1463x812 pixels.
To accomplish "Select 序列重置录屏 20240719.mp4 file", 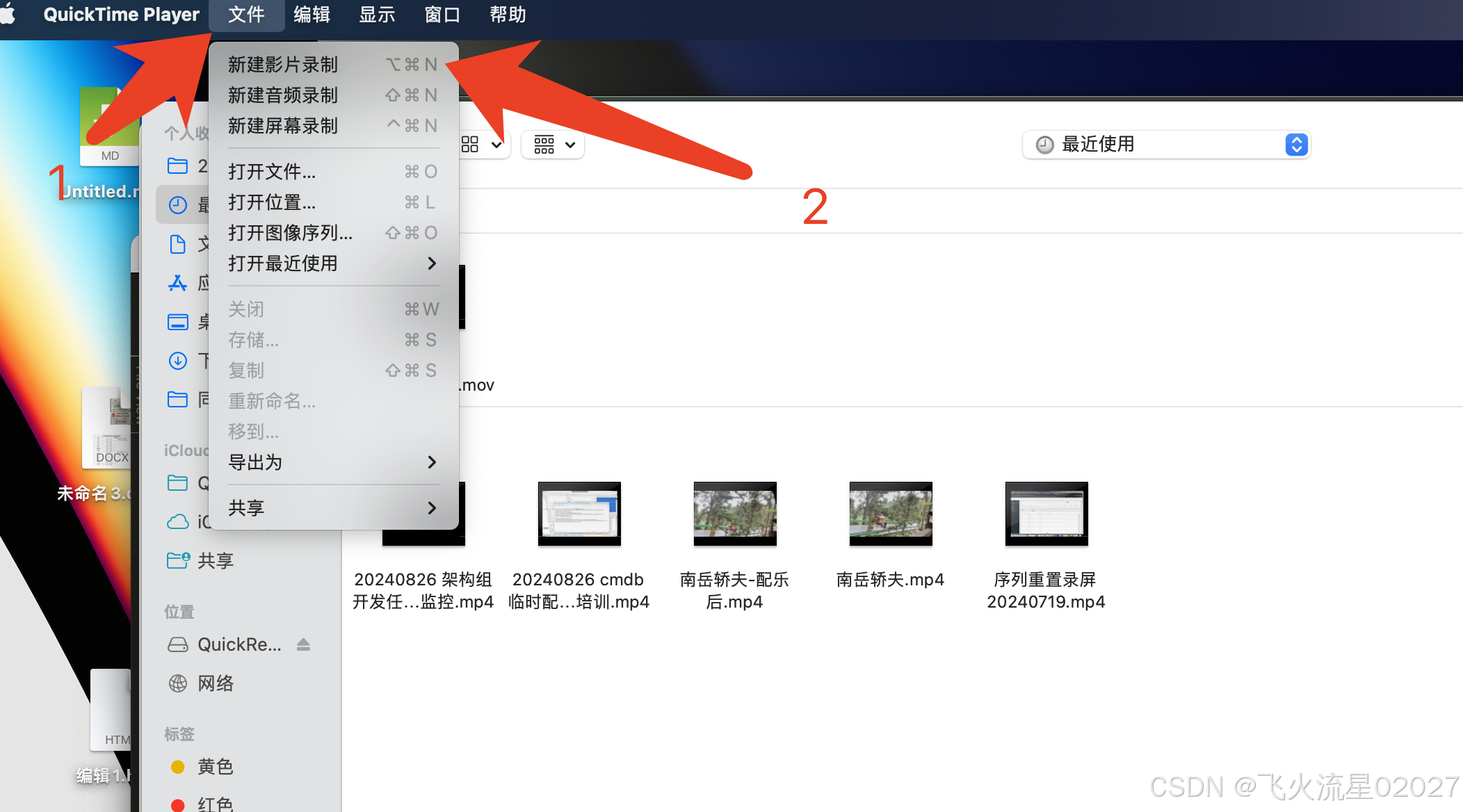I will 1046,514.
